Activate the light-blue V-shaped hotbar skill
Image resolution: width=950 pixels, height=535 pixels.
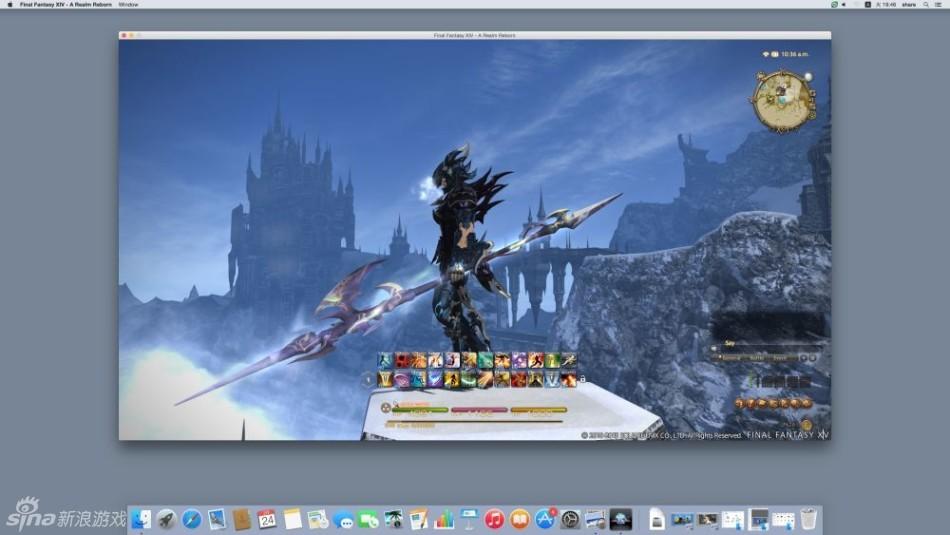(x=553, y=379)
